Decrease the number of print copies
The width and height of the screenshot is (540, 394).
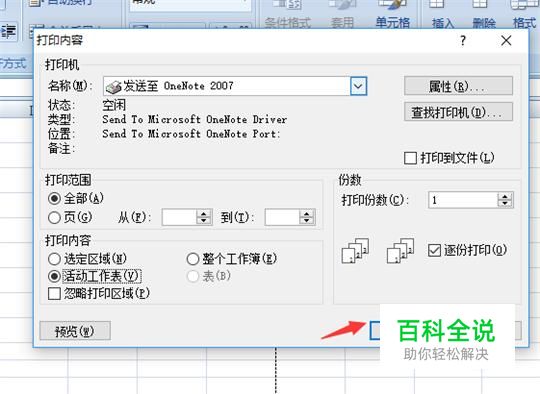click(x=505, y=204)
